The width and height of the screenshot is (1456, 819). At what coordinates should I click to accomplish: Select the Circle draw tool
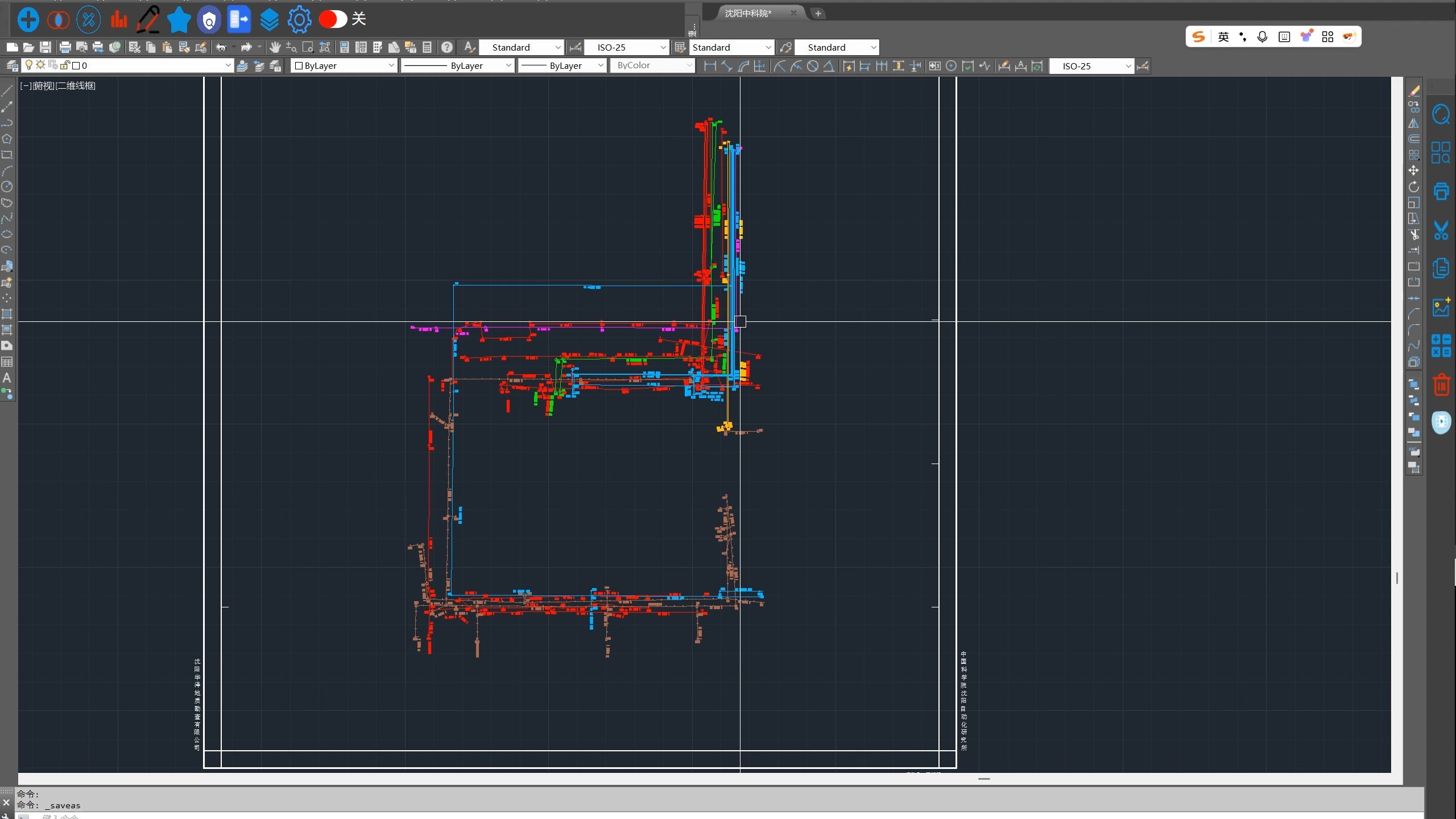tap(7, 187)
